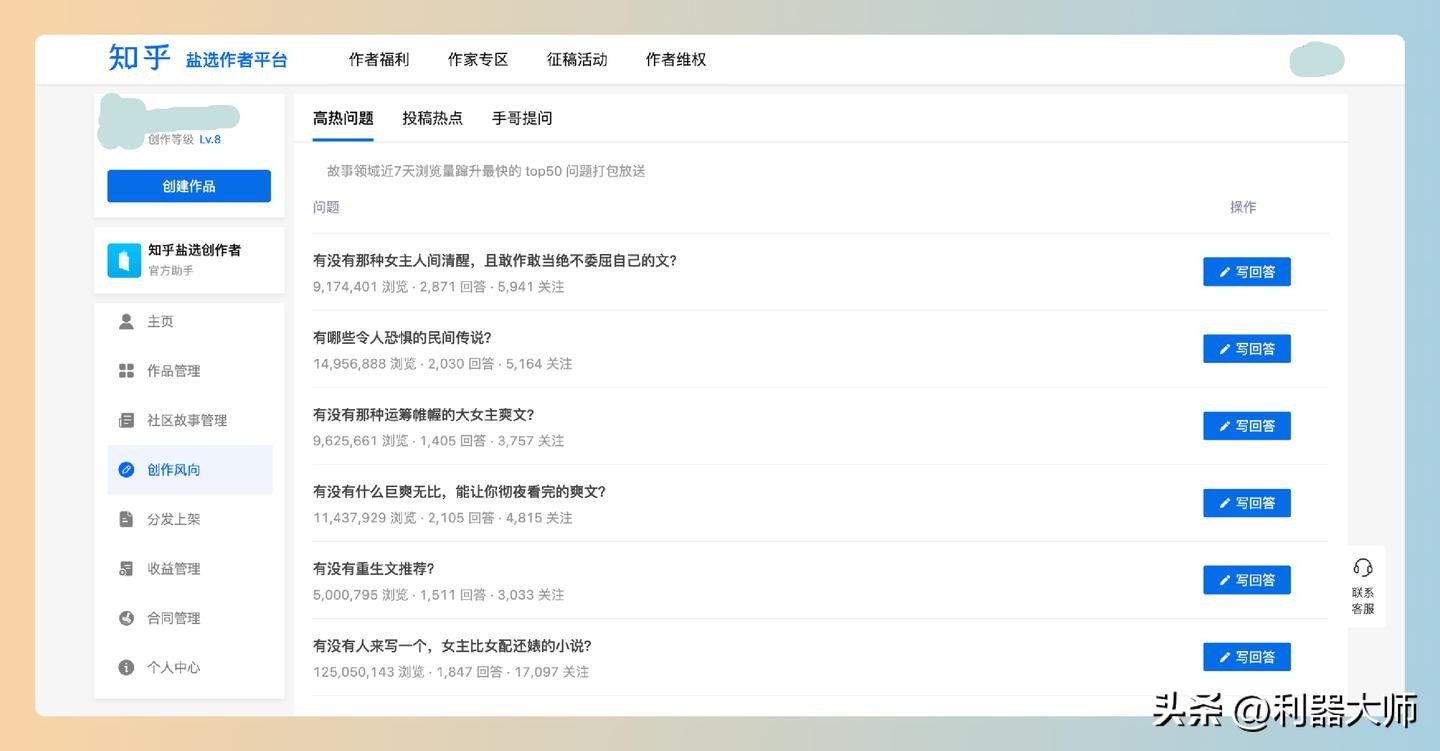Click the 合同管理 sidebar icon
The height and width of the screenshot is (751, 1440).
tap(126, 618)
